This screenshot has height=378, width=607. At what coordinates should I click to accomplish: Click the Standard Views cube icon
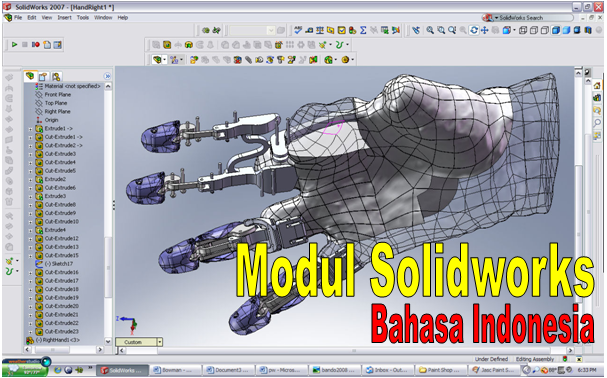(506, 30)
